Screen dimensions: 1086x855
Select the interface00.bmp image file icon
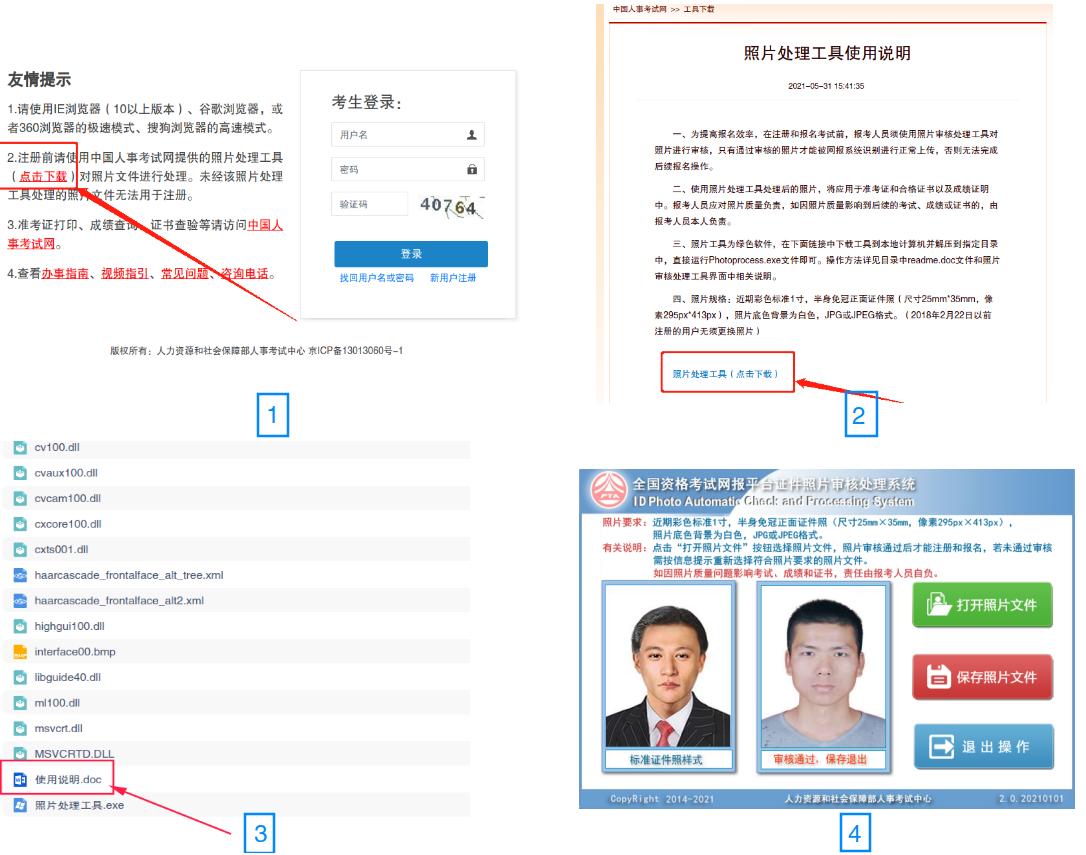[x=20, y=652]
